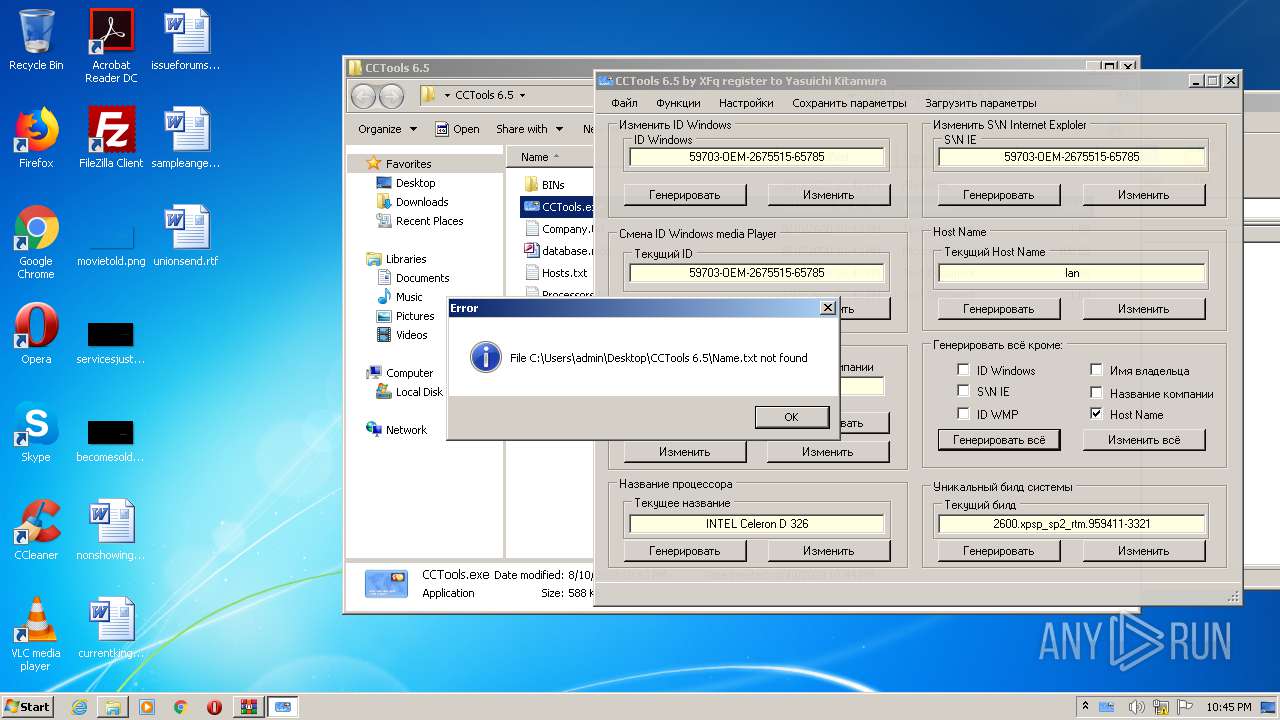Click Internet Explorer taskbar icon
The image size is (1280, 720).
point(79,706)
